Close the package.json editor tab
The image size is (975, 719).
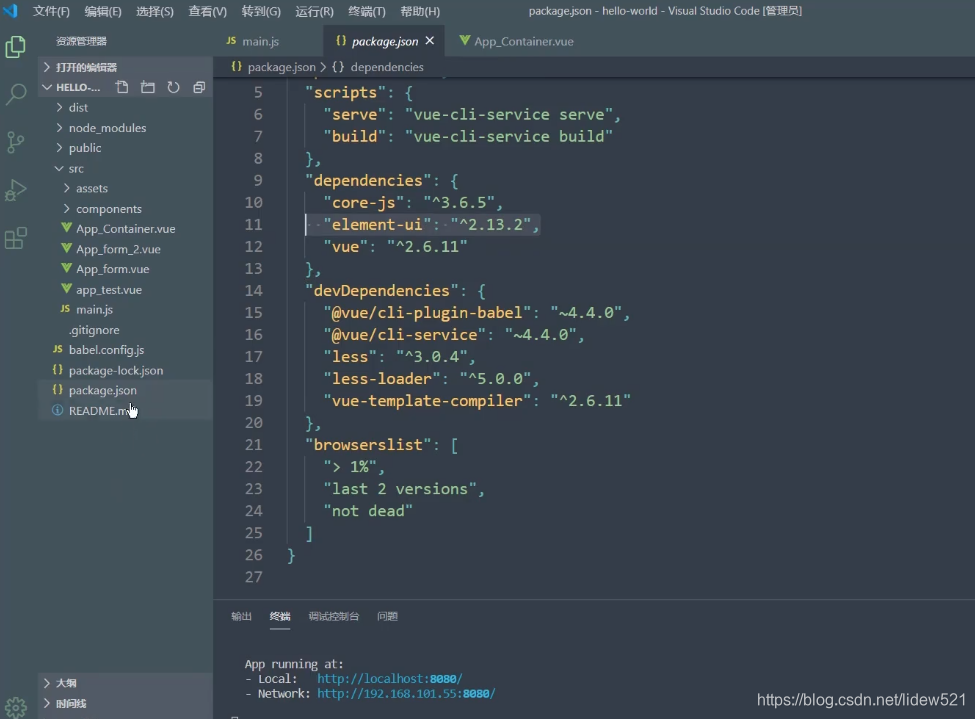[x=430, y=41]
